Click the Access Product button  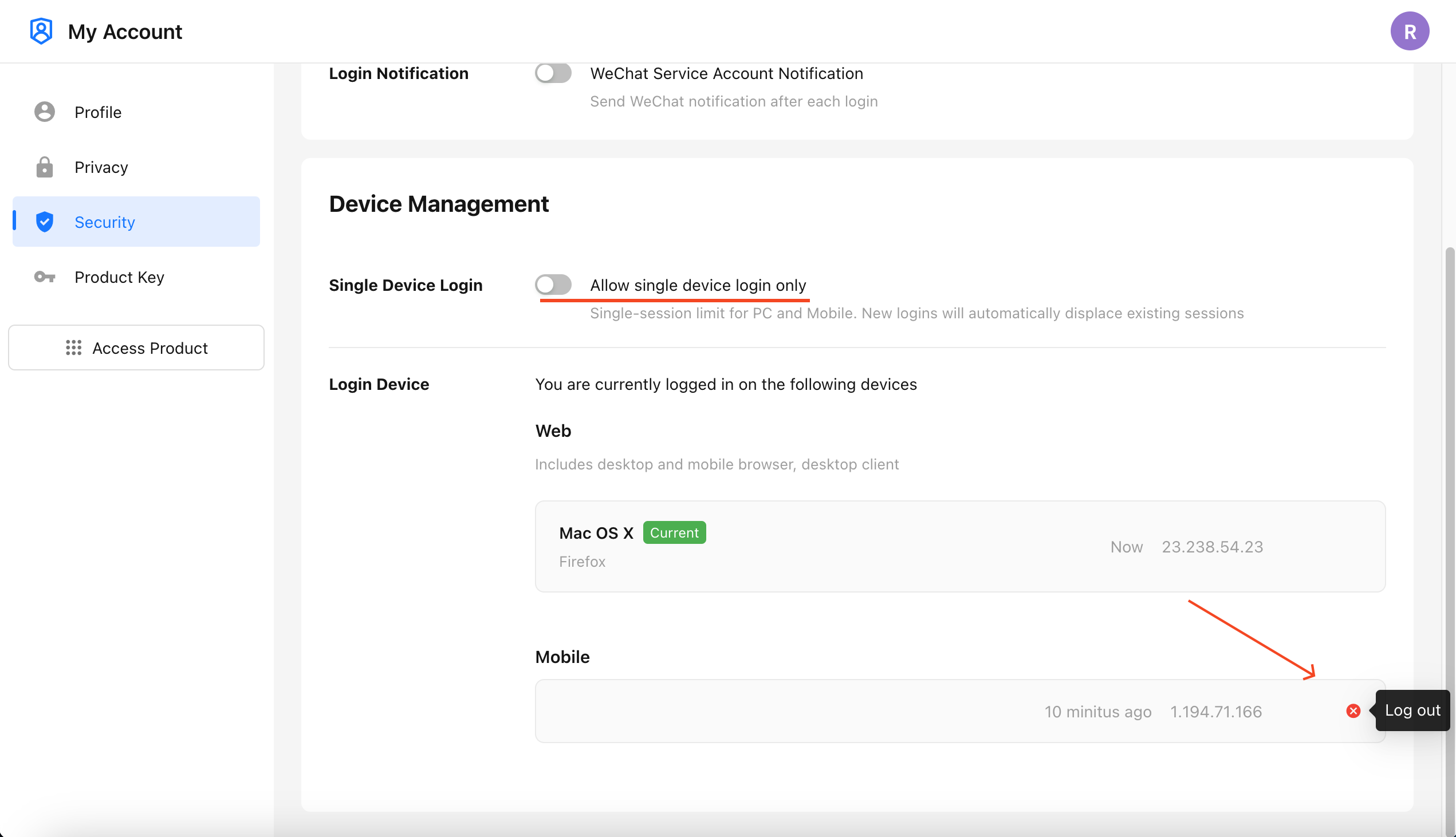click(136, 348)
